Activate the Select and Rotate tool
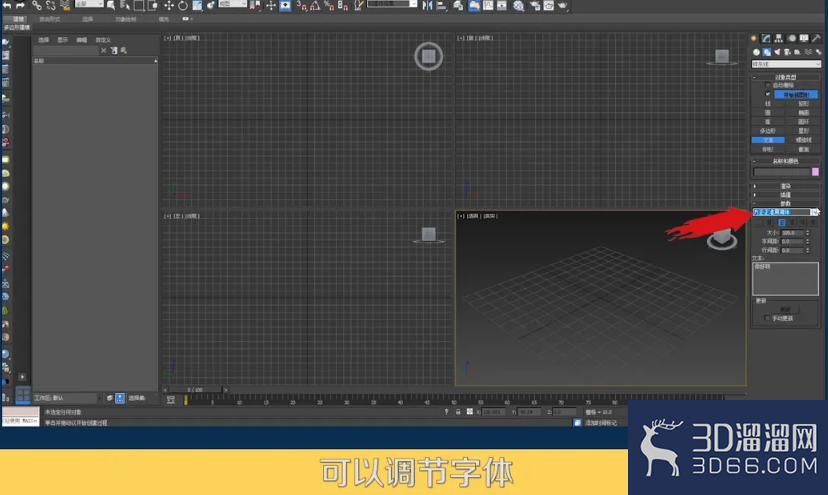The height and width of the screenshot is (495, 828). coord(183,5)
